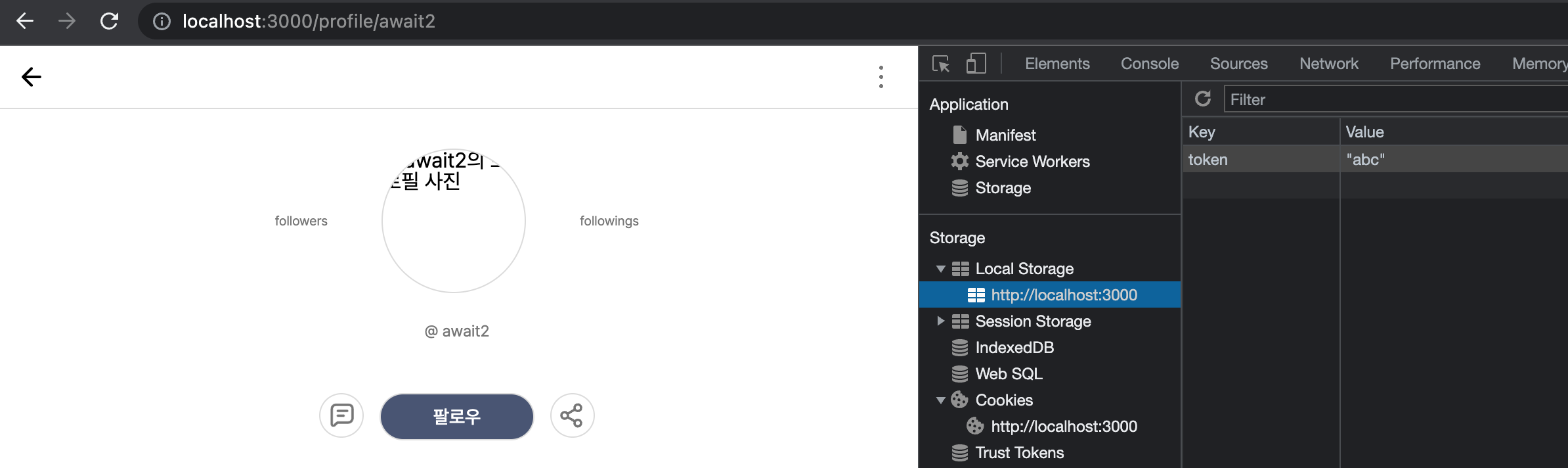Screen dimensions: 1568x468
Task: Open the three-dot more options menu
Action: coord(881,77)
